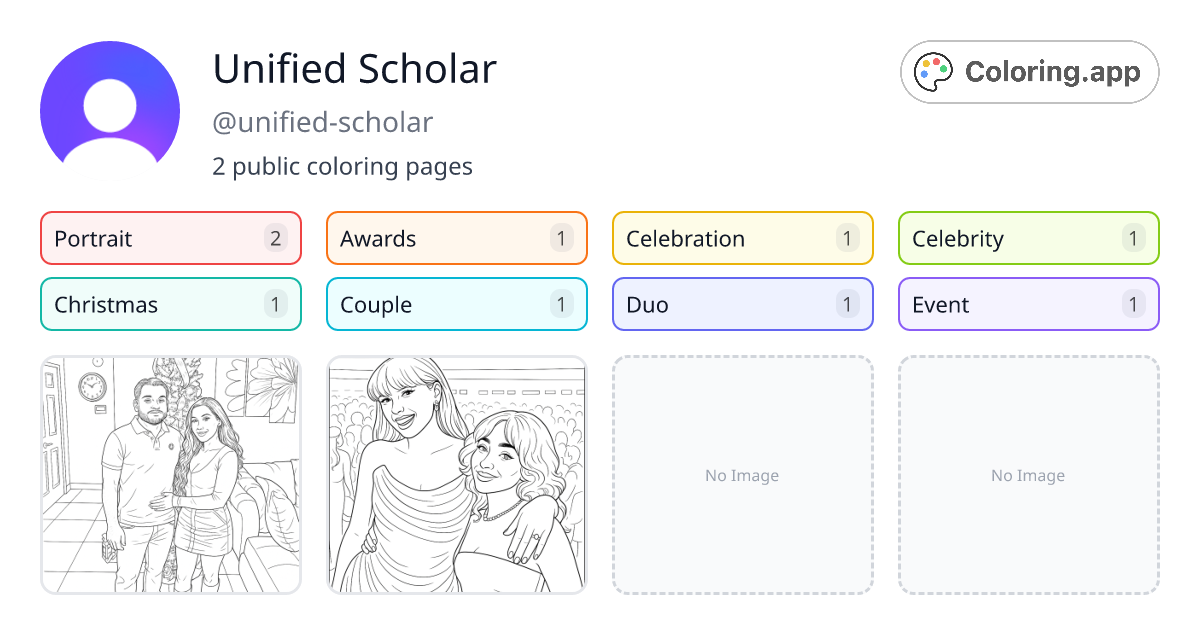Click the Coloring.app badge link
The width and height of the screenshot is (1200, 630).
(1029, 71)
